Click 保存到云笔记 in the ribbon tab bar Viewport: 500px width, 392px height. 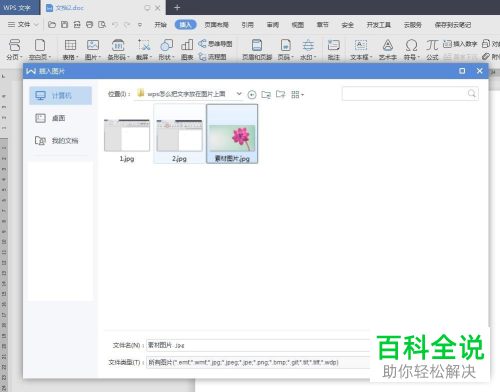453,25
